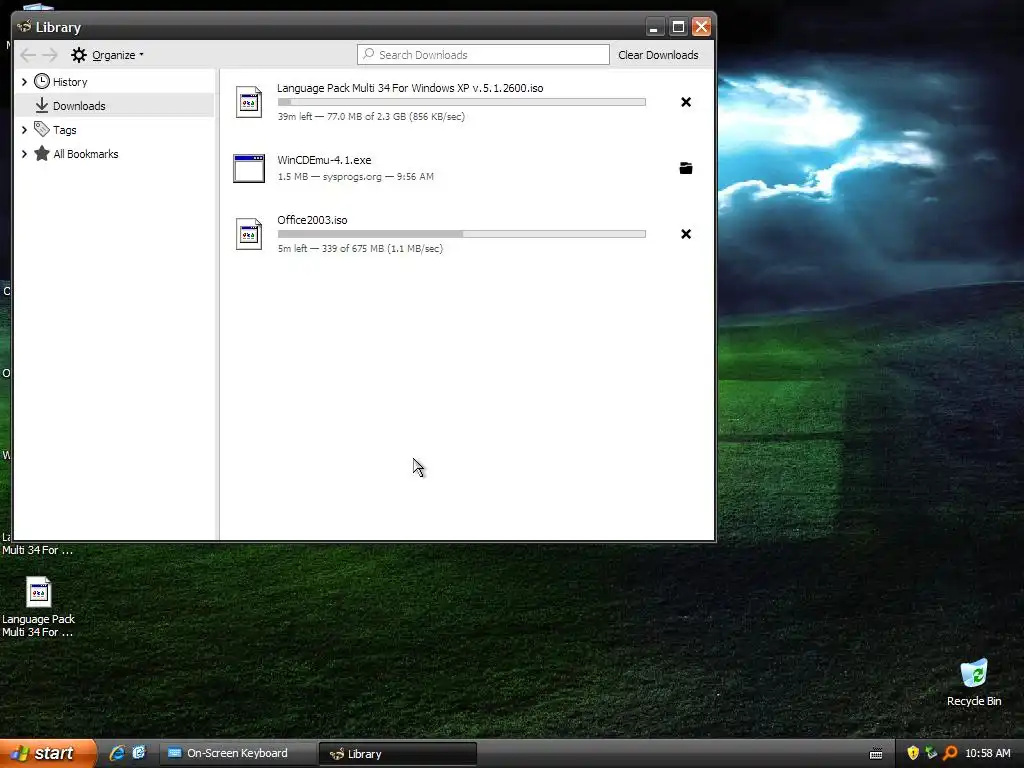The image size is (1024, 768).
Task: Click the network connection tray icon
Action: [x=931, y=753]
